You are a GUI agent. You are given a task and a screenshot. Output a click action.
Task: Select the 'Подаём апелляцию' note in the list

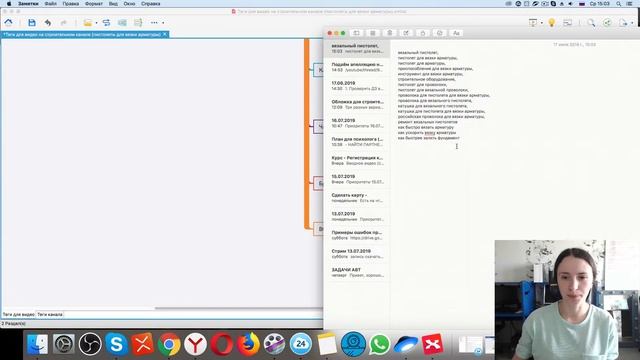357,67
